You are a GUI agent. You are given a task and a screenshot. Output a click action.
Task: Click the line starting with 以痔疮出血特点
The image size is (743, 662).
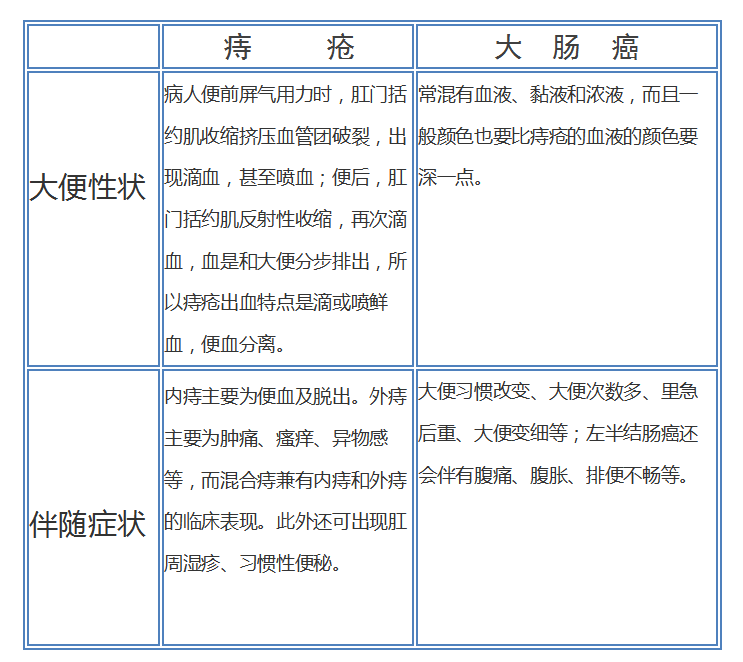pos(276,303)
